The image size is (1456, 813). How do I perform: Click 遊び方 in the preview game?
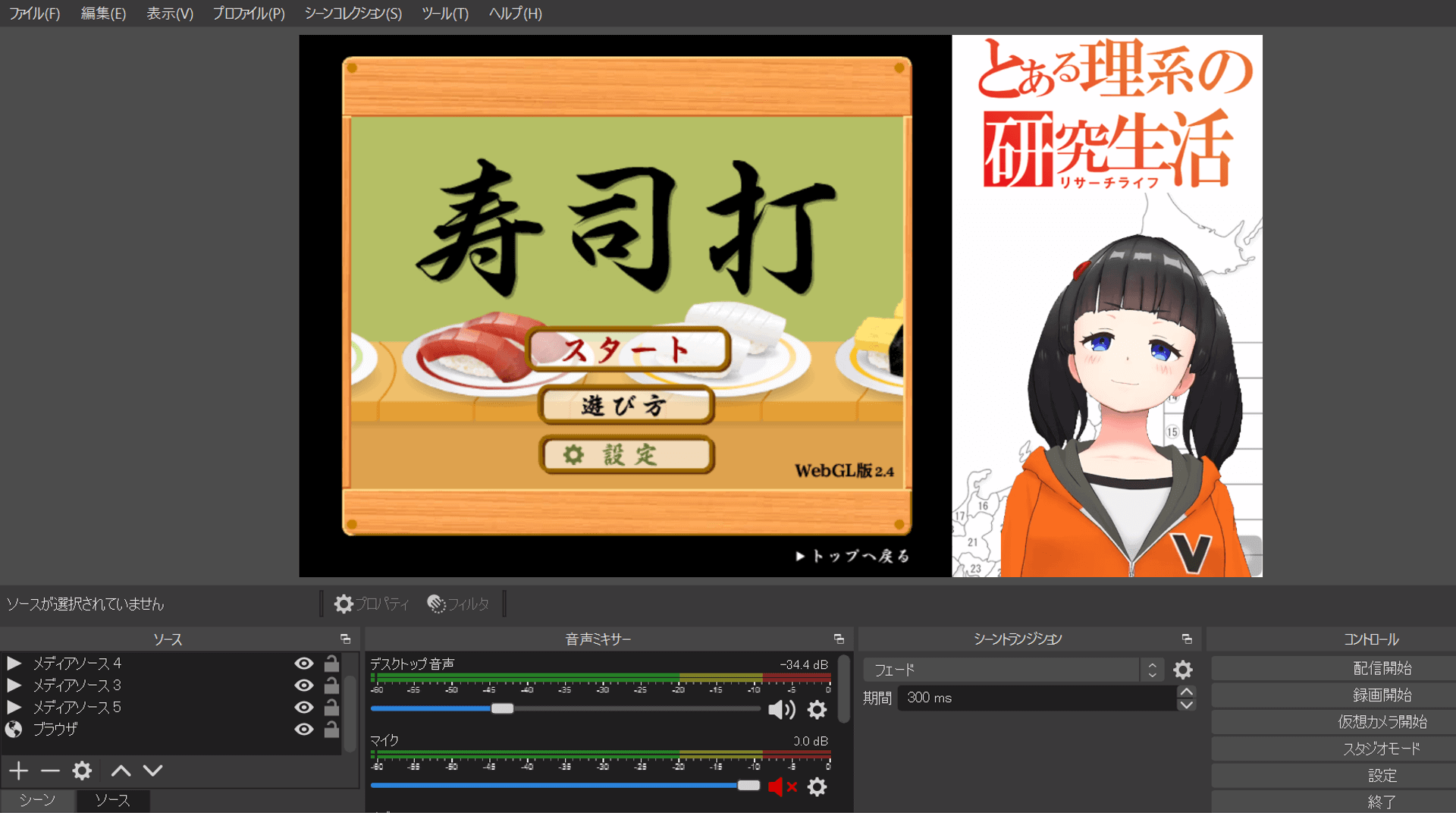626,406
